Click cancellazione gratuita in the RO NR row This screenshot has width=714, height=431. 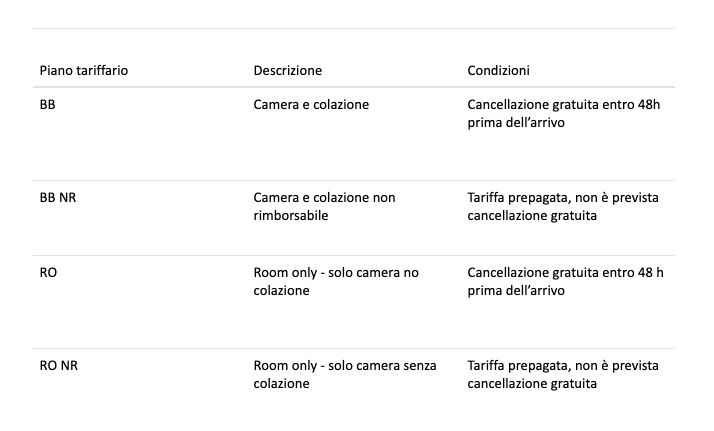tap(532, 384)
